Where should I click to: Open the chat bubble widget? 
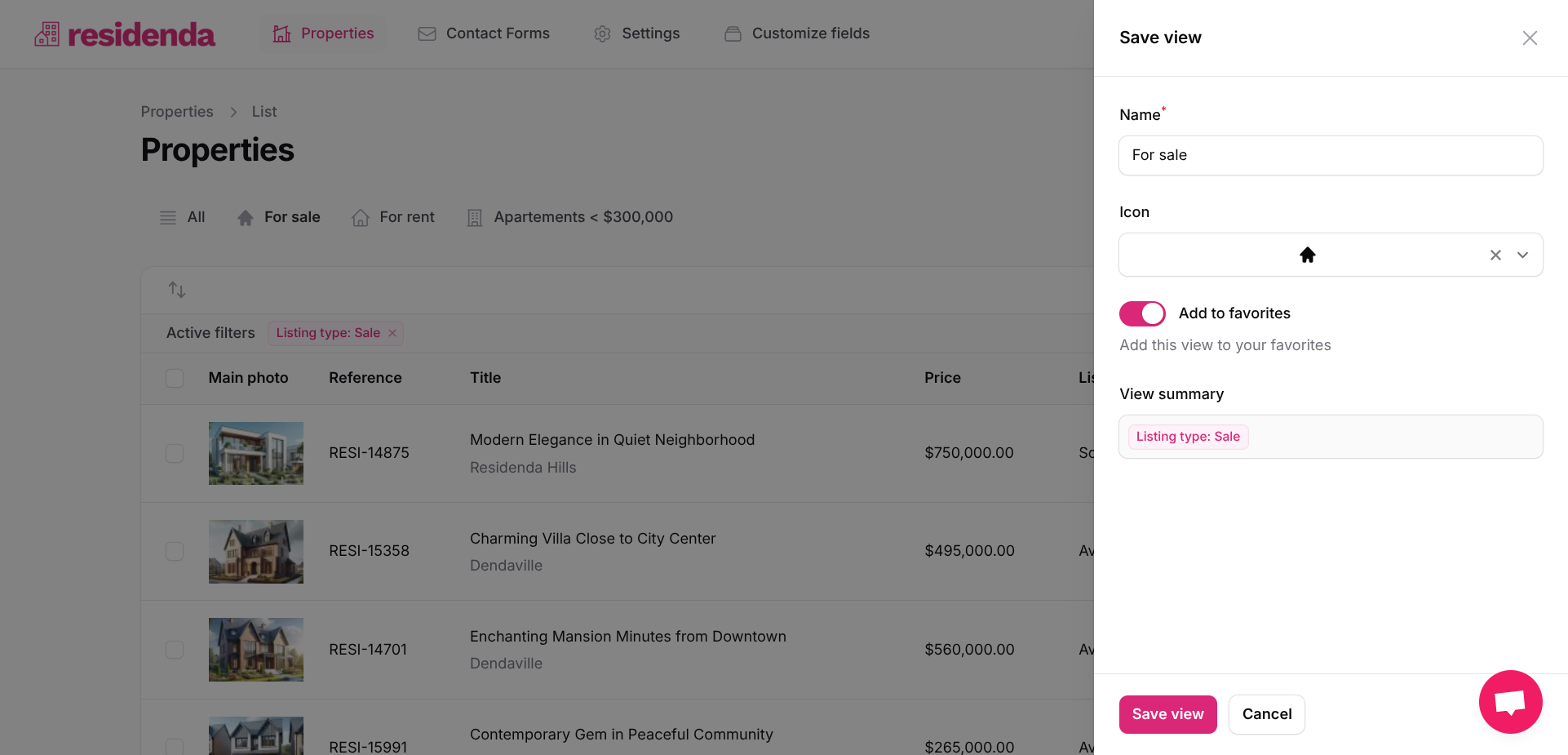pos(1510,702)
